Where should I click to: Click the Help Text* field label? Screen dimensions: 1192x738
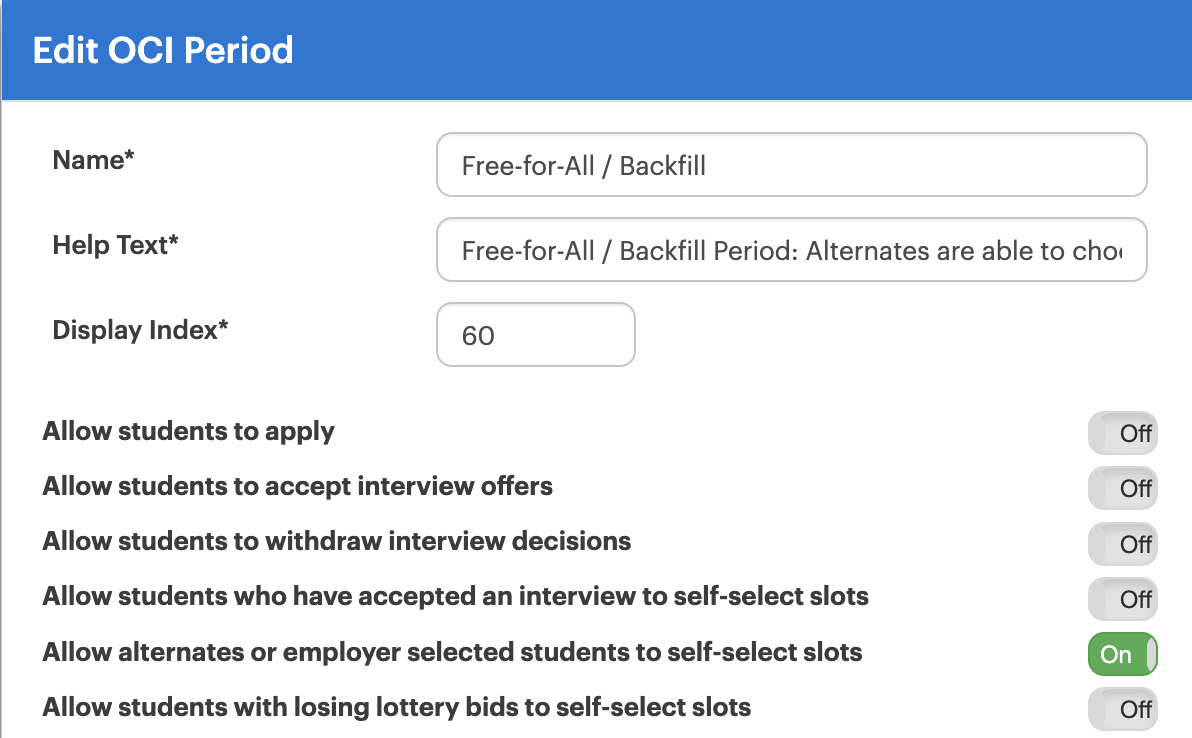pyautogui.click(x=115, y=245)
